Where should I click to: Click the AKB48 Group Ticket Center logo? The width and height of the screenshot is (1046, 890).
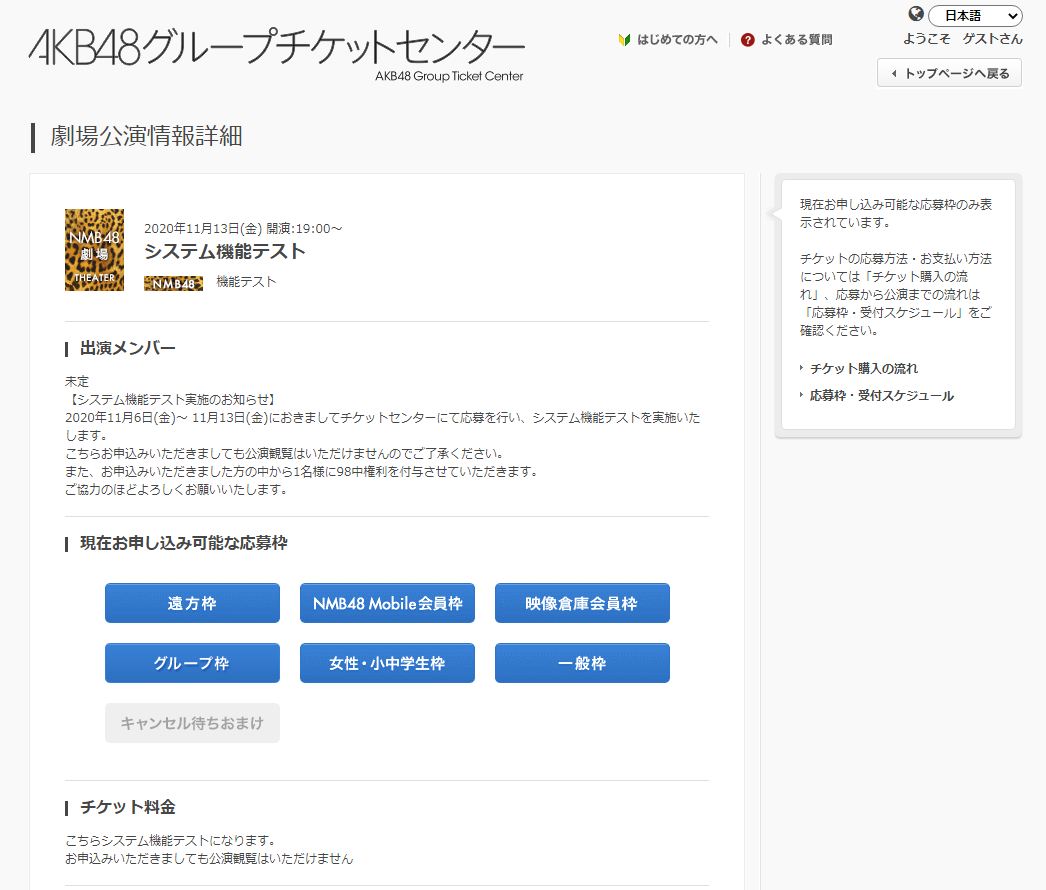click(277, 55)
